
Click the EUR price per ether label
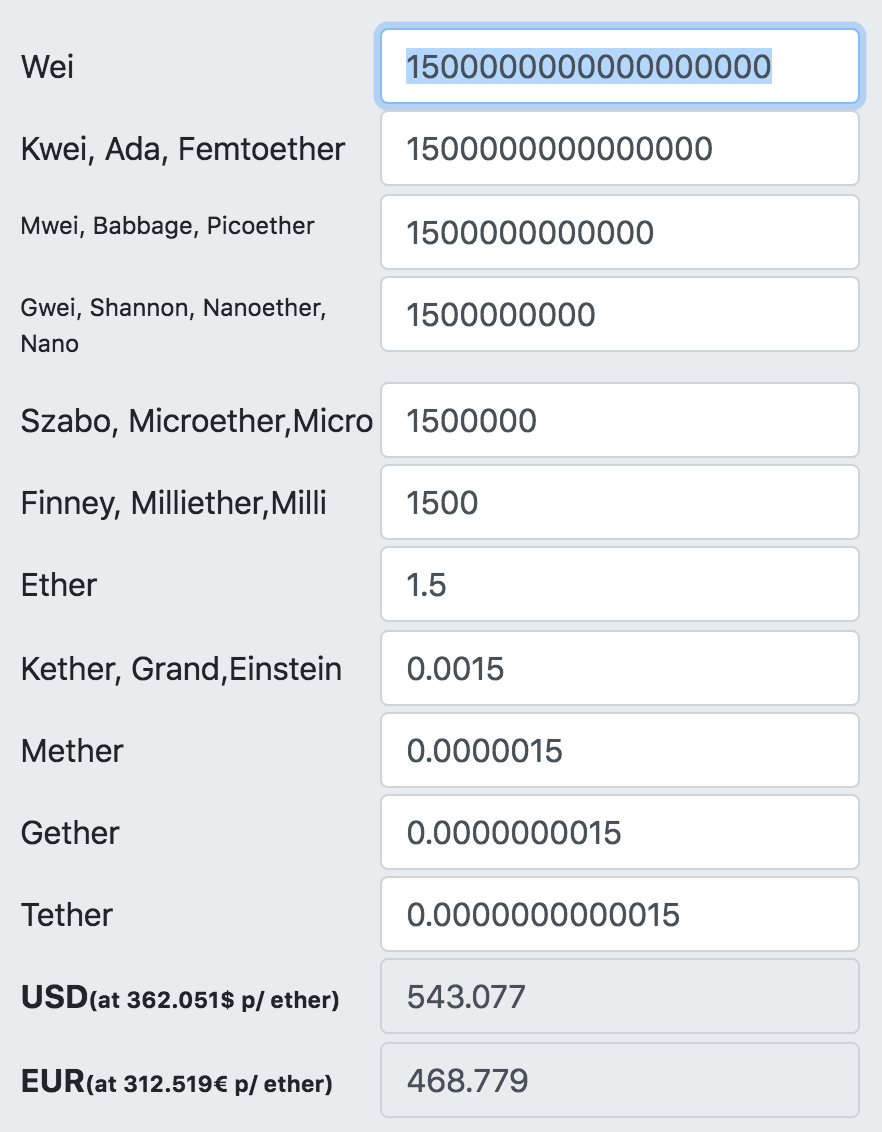click(177, 1082)
